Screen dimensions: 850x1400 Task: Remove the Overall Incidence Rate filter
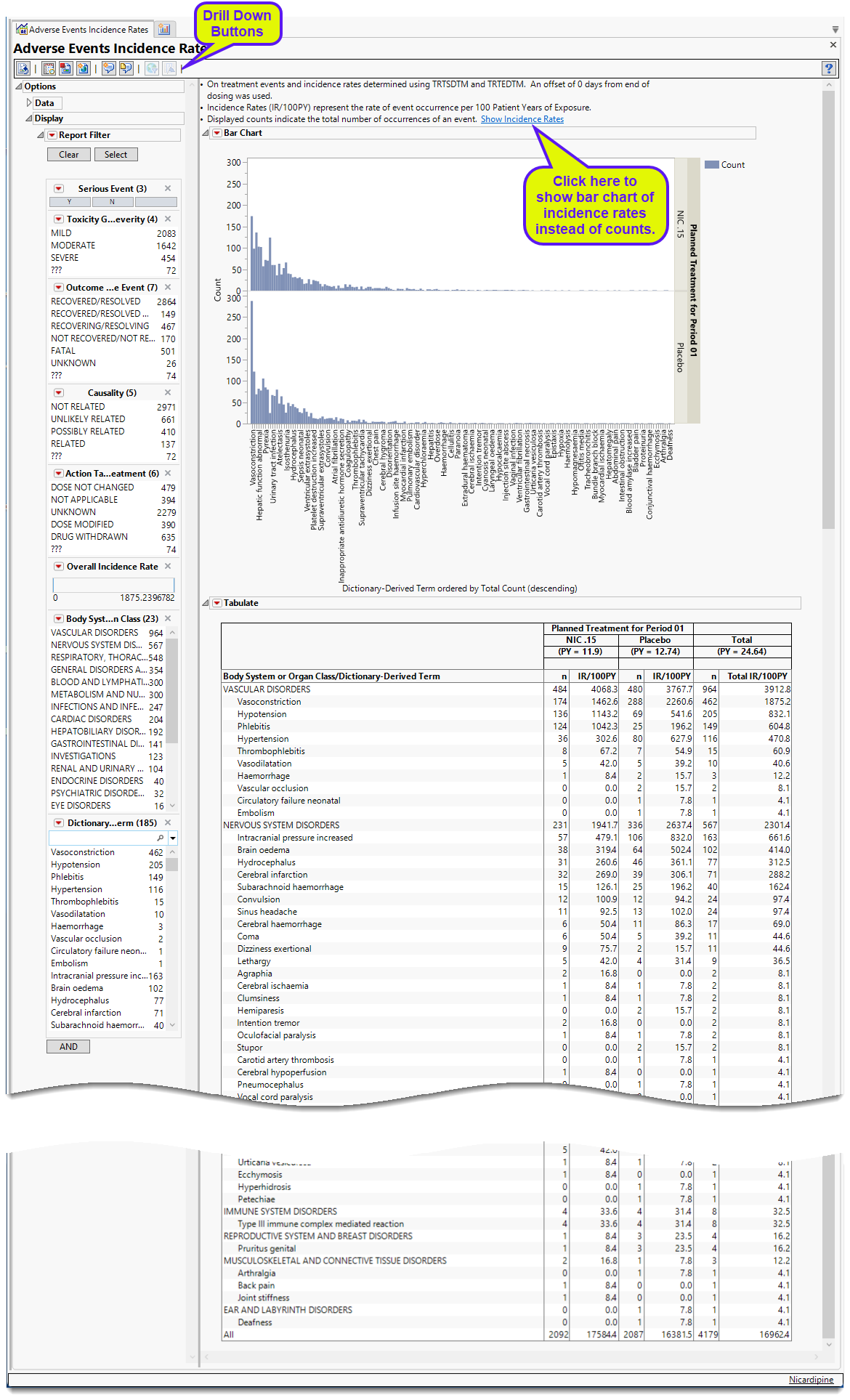point(168,566)
